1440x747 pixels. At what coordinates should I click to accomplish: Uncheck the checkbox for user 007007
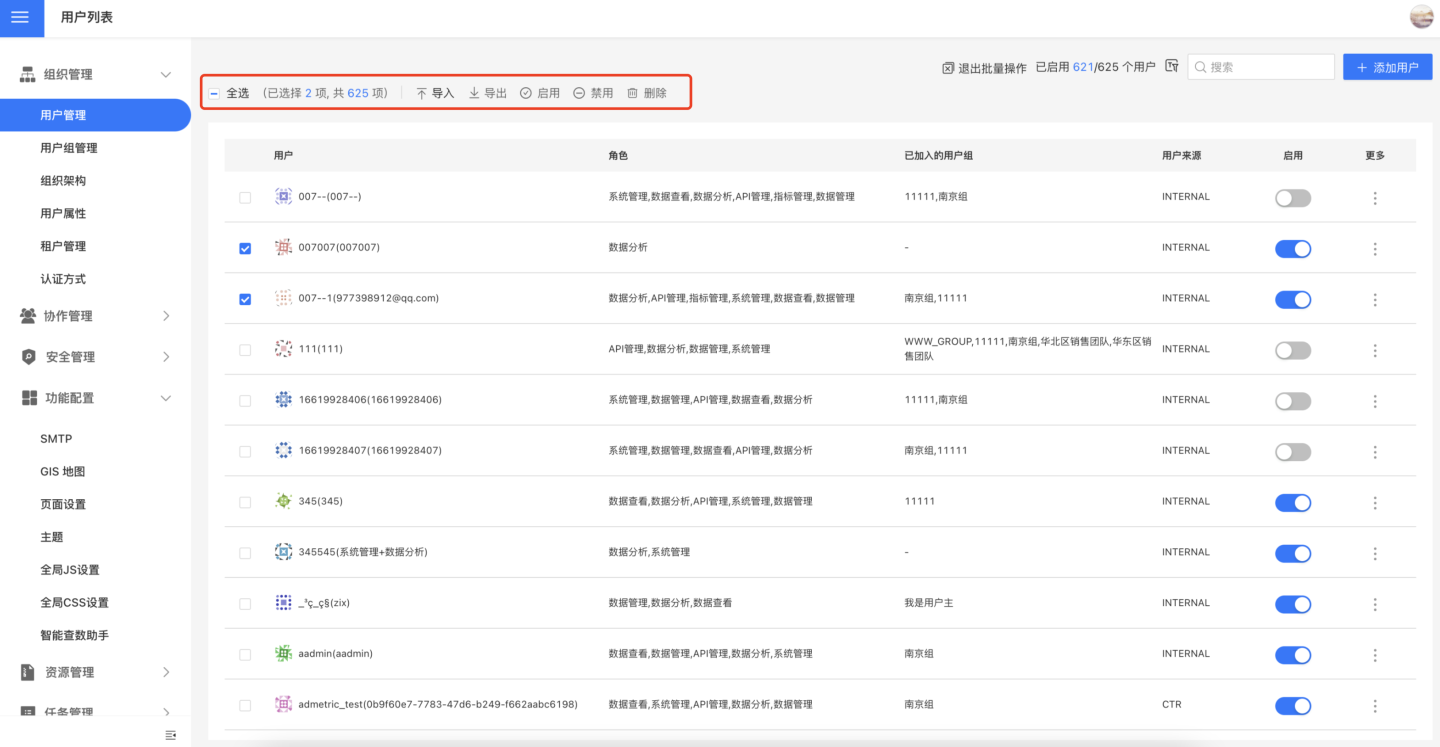[245, 249]
